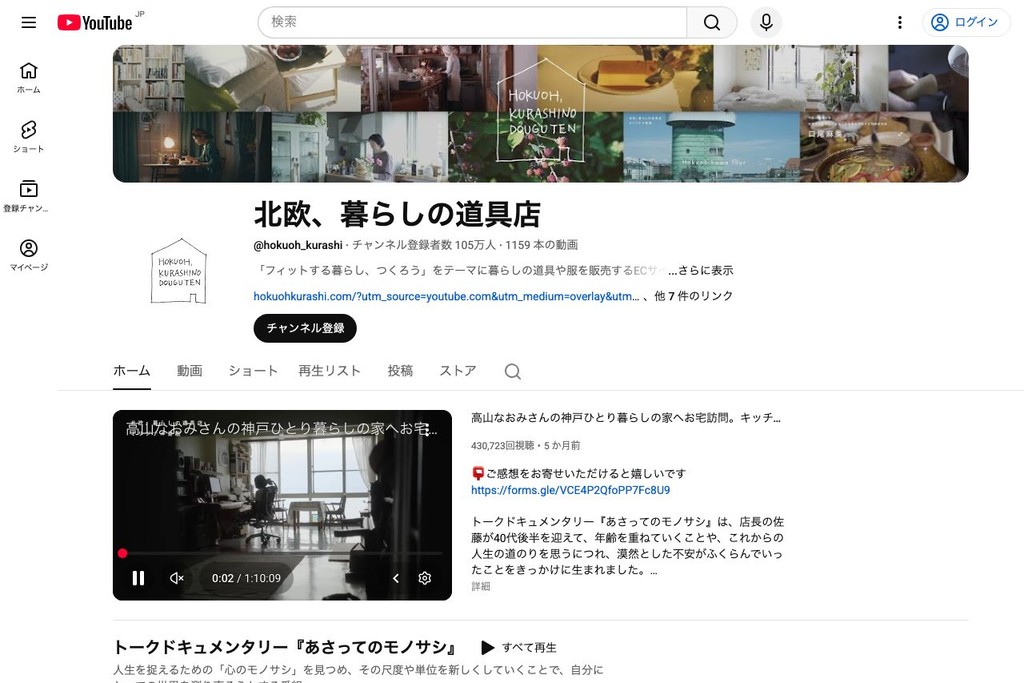Image resolution: width=1024 pixels, height=683 pixels.
Task: Click the チャンネル登録 subscribe button
Action: tap(304, 328)
